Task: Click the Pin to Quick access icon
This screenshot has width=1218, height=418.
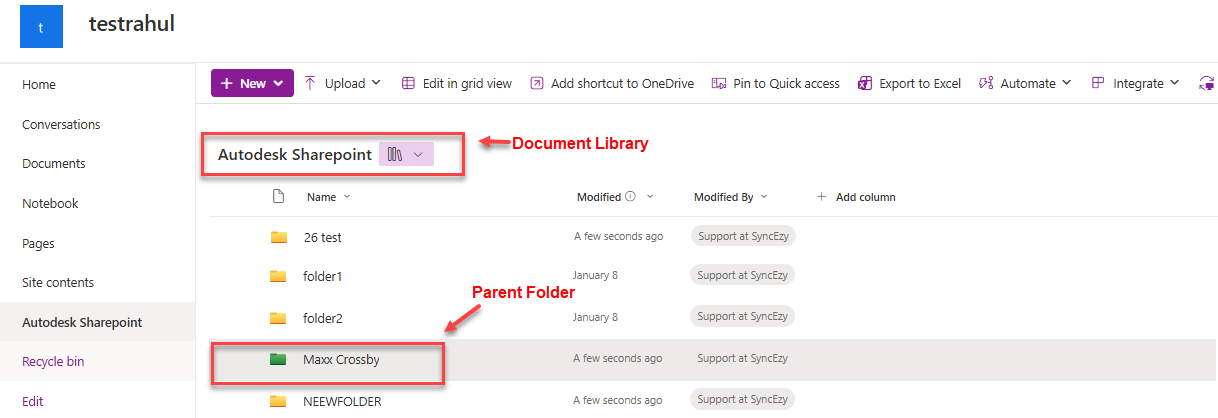Action: click(719, 84)
